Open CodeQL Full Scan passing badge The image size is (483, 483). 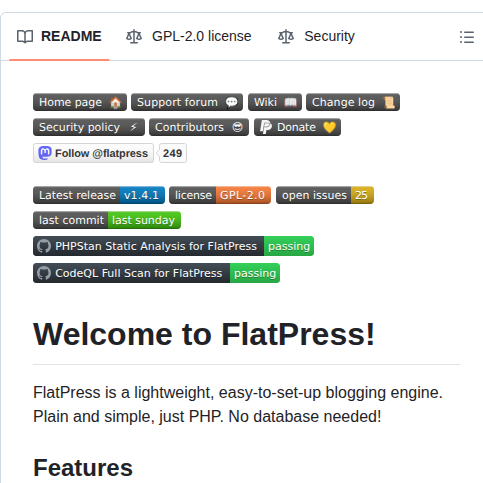pyautogui.click(x=157, y=273)
